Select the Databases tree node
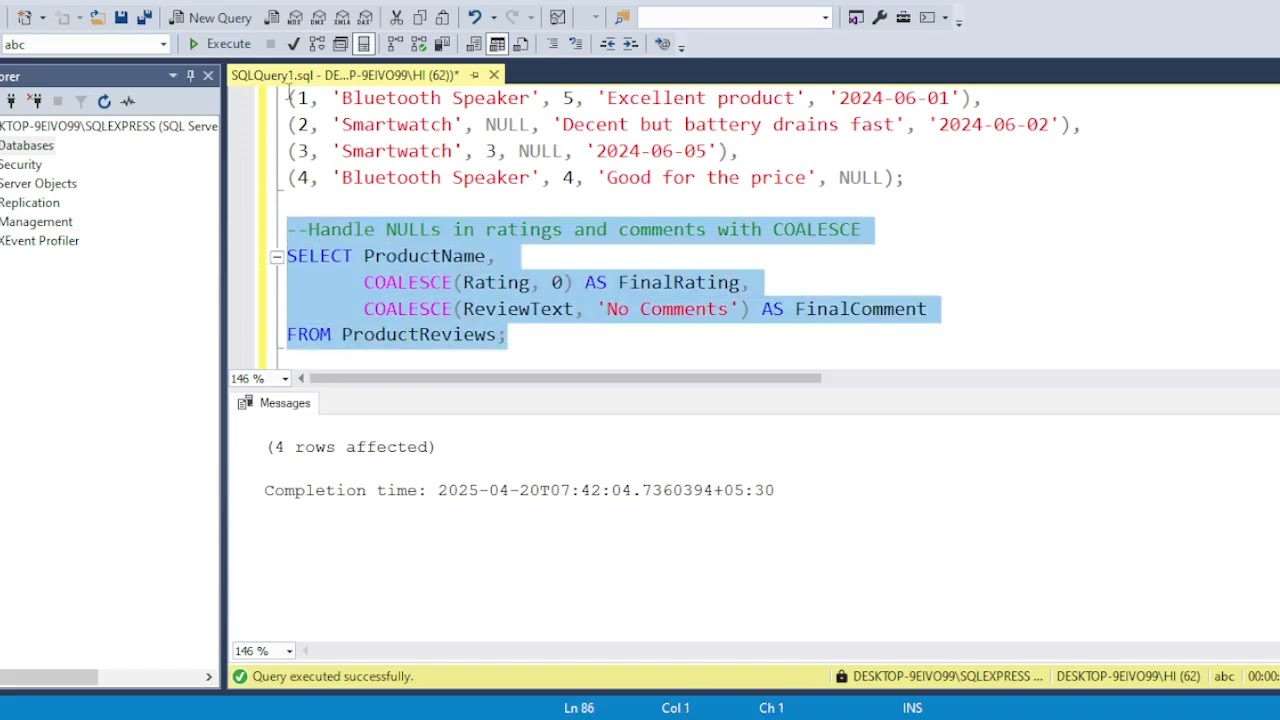This screenshot has width=1280, height=720. pos(27,145)
